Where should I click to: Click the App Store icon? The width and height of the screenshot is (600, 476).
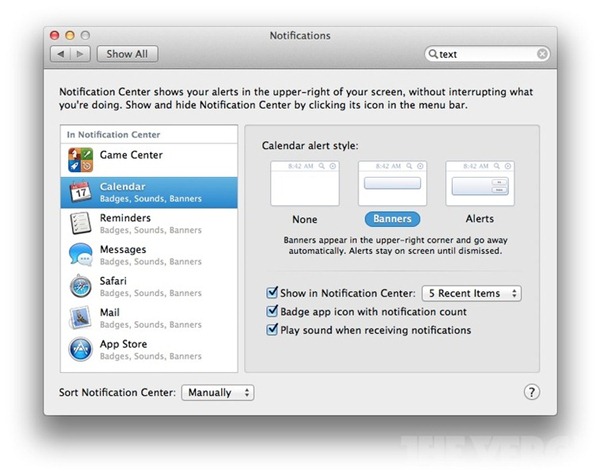click(x=80, y=349)
